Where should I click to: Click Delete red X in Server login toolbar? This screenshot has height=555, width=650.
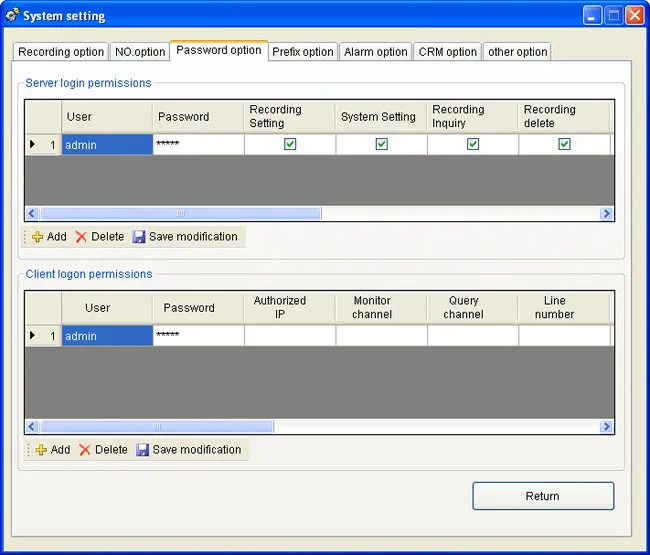point(81,237)
